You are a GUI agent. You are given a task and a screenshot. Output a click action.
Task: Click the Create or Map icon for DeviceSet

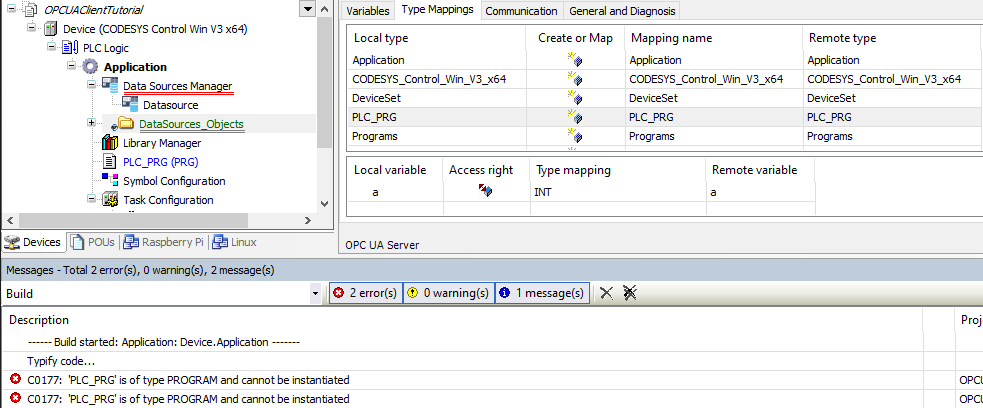click(575, 98)
